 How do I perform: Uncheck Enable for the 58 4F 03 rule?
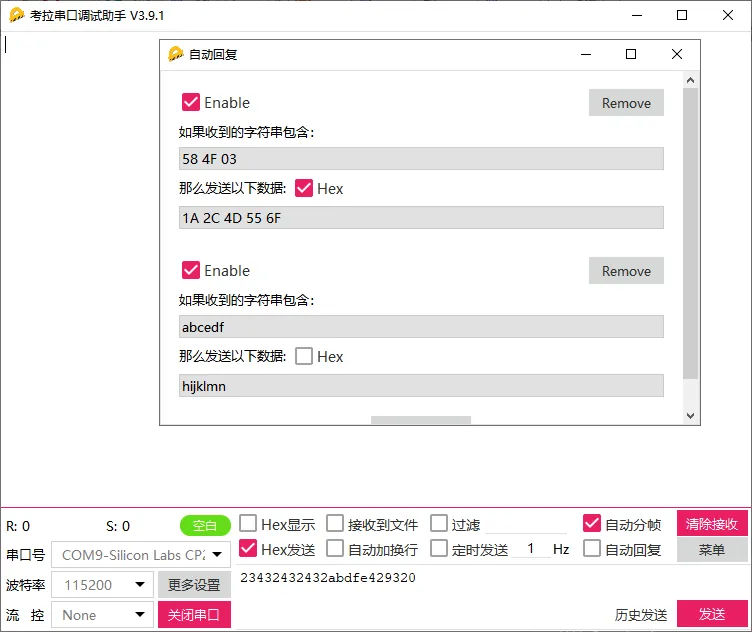[x=191, y=102]
